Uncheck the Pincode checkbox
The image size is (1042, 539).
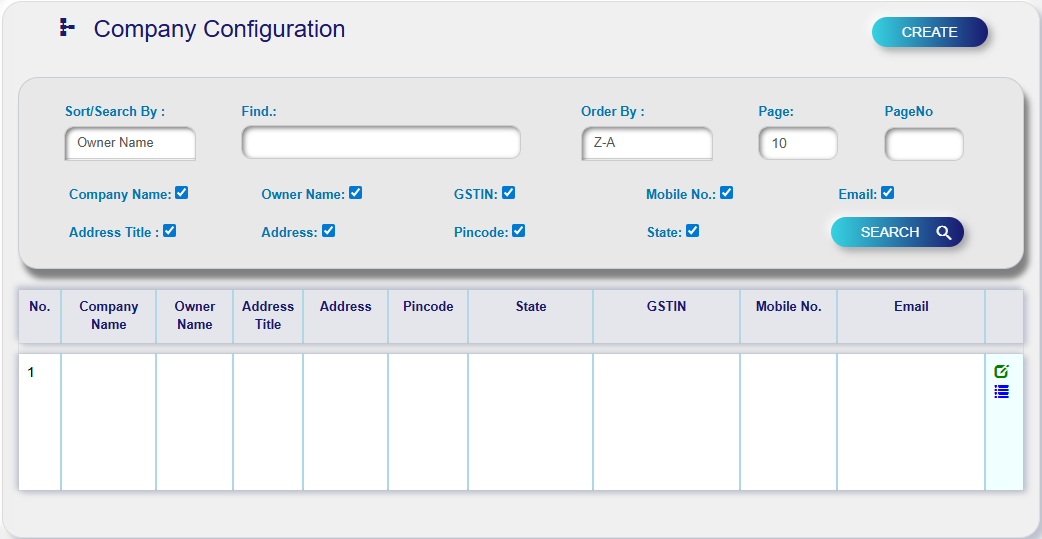click(518, 231)
